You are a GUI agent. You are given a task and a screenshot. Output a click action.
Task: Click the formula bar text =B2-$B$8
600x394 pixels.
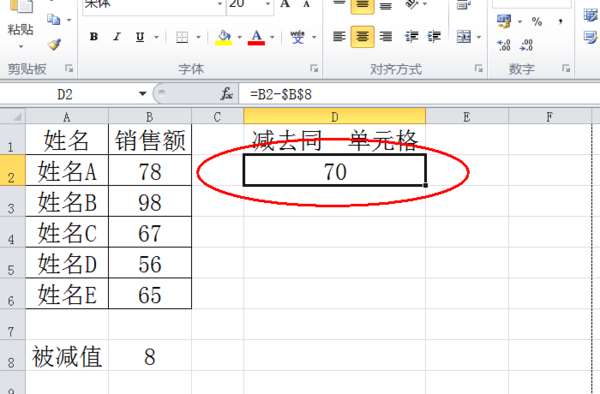coord(281,94)
